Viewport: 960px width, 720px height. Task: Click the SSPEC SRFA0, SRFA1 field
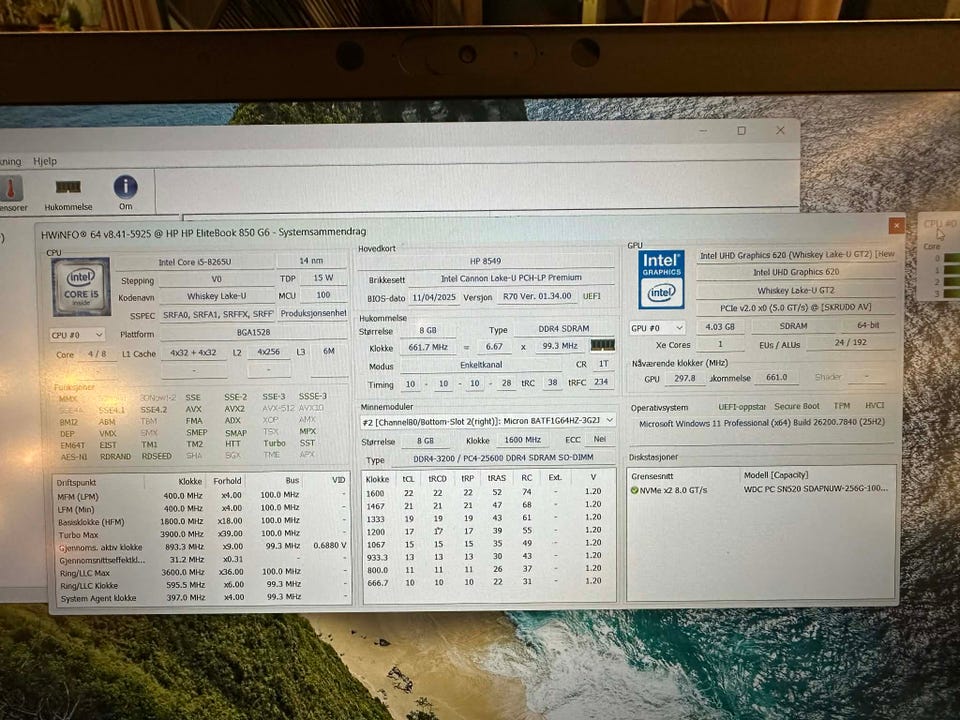pyautogui.click(x=217, y=315)
